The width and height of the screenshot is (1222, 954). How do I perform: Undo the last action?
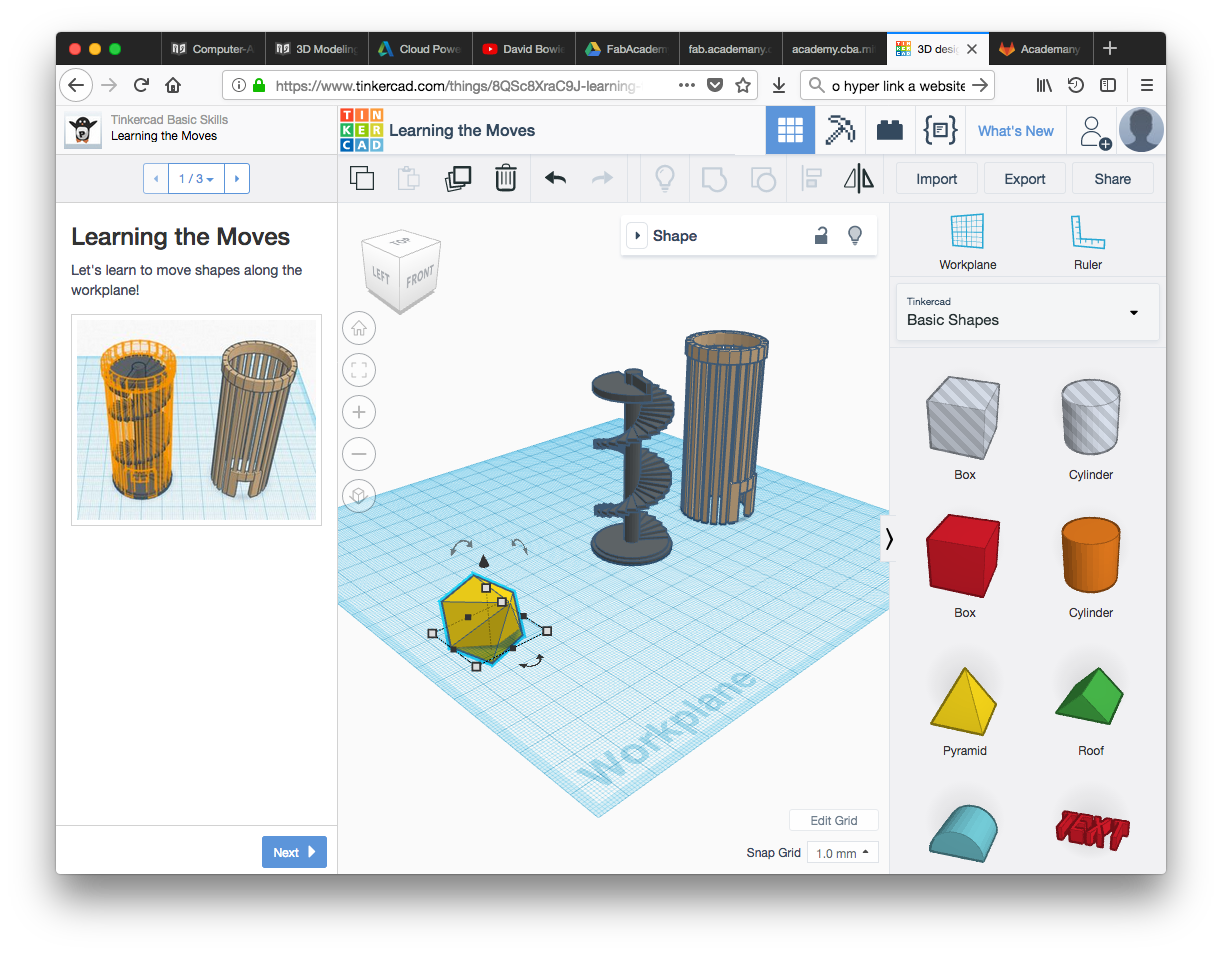555,179
